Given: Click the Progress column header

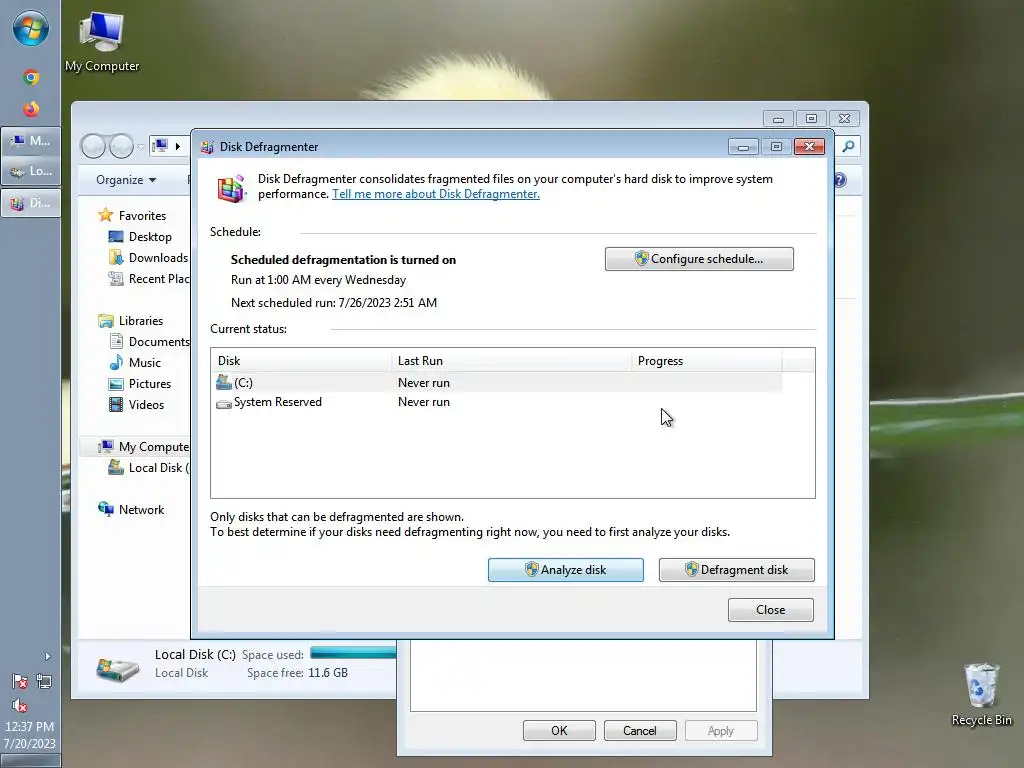Looking at the screenshot, I should pyautogui.click(x=707, y=360).
